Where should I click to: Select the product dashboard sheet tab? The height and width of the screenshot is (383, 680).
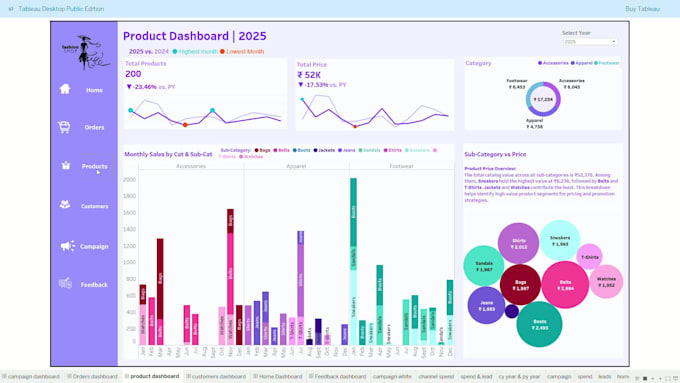coord(152,376)
